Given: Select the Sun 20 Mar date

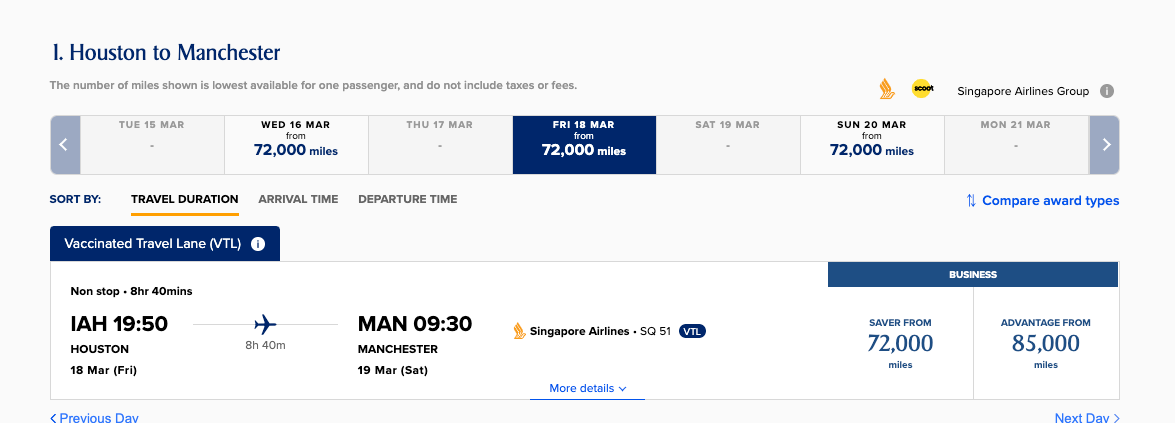Looking at the screenshot, I should [872, 145].
